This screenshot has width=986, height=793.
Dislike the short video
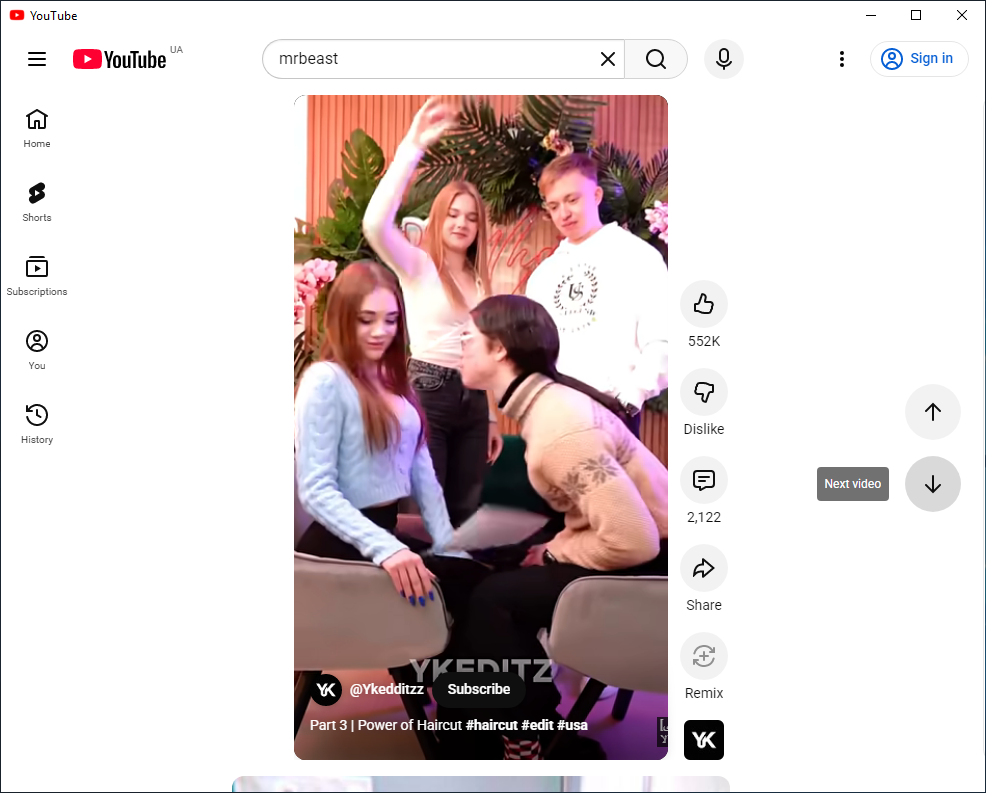[x=703, y=392]
